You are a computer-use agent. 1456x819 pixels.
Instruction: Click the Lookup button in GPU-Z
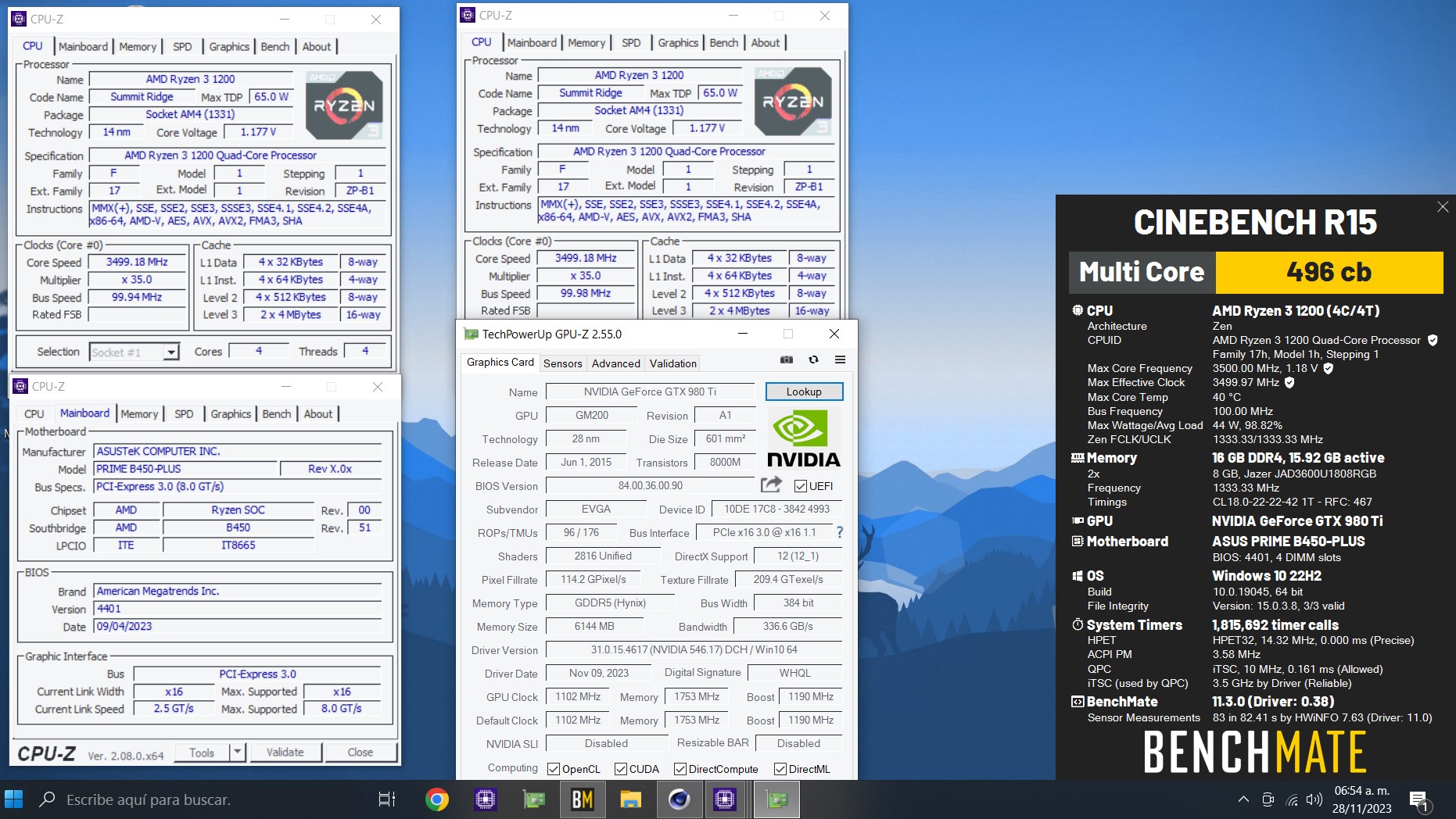804,392
